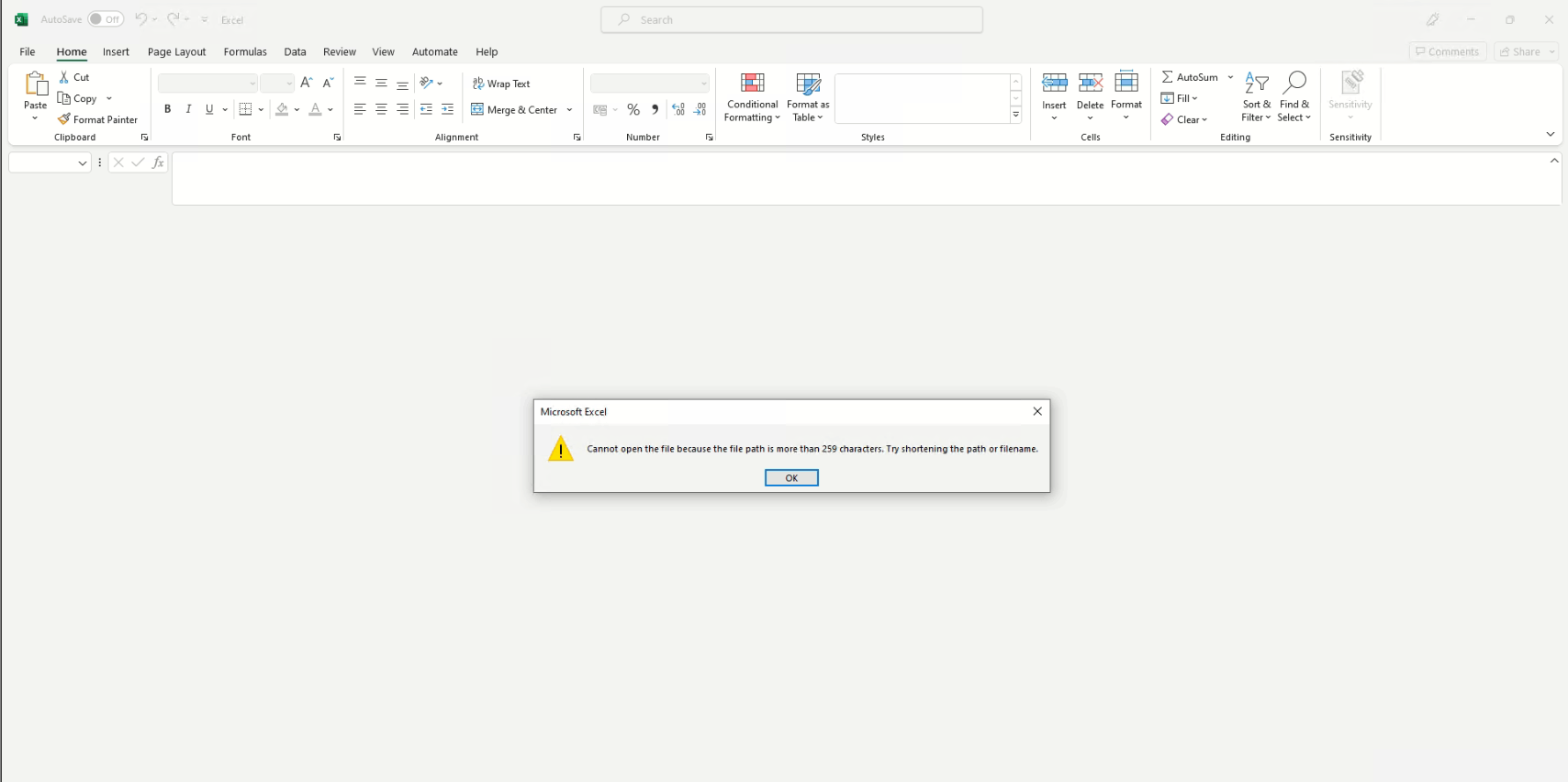Click the AutoSum button
The image size is (1568, 782).
tap(1190, 77)
